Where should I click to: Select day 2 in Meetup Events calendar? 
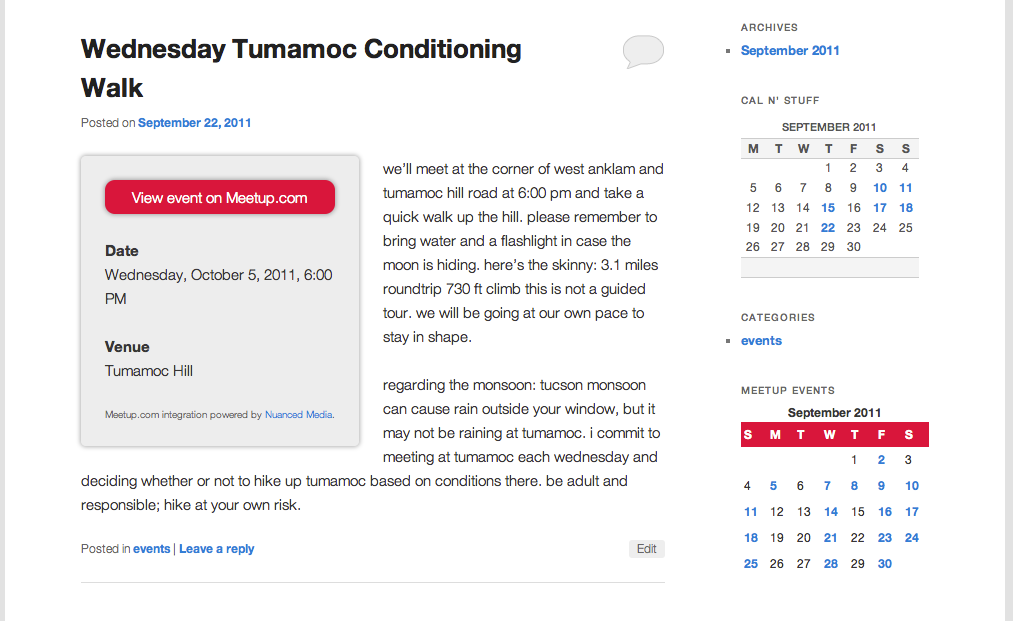(x=881, y=460)
